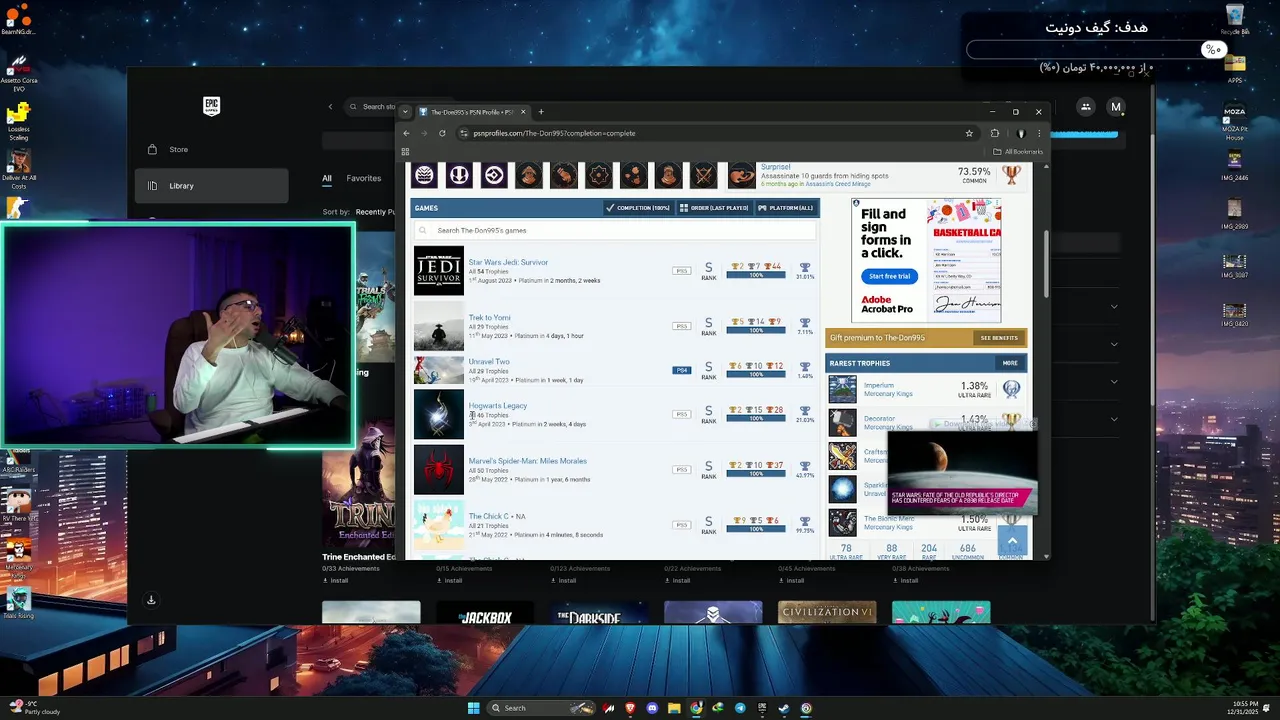Open the Windows Start menu
Viewport: 1280px width, 720px height.
click(x=473, y=708)
